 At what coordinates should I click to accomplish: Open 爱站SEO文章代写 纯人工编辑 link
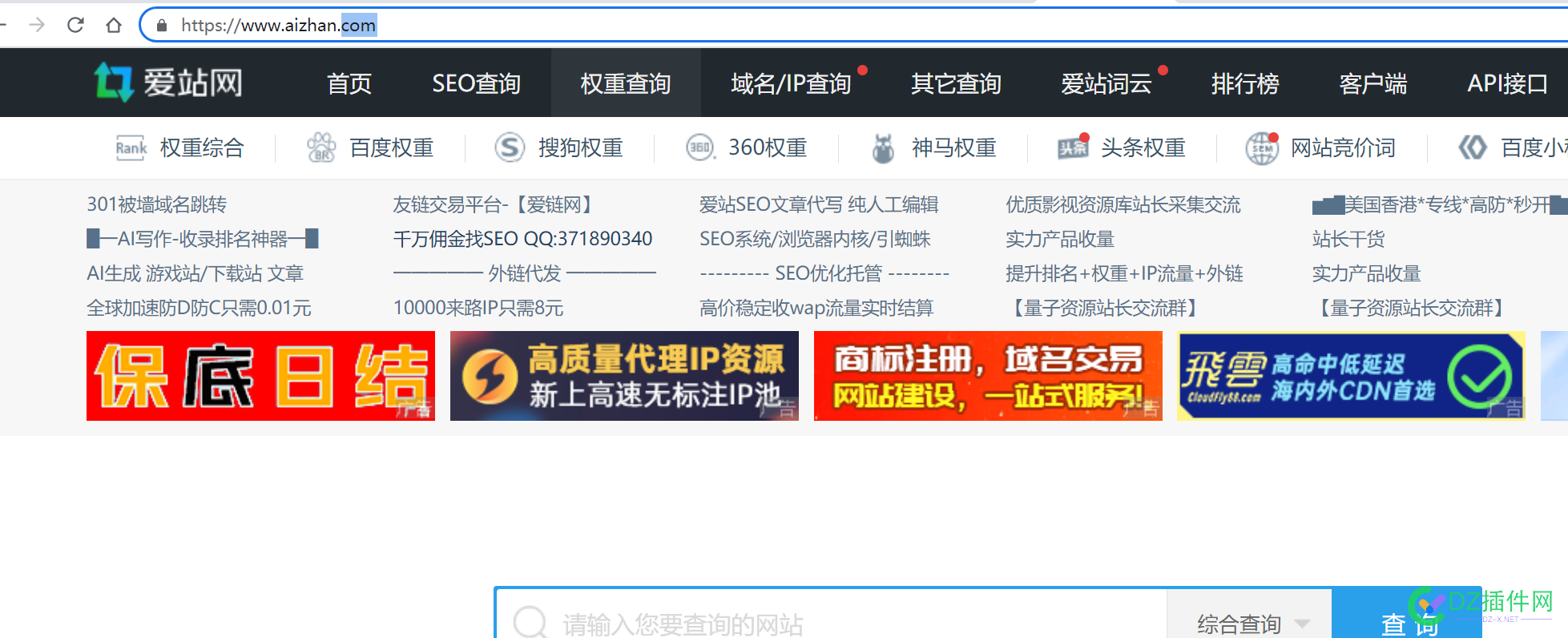click(819, 204)
